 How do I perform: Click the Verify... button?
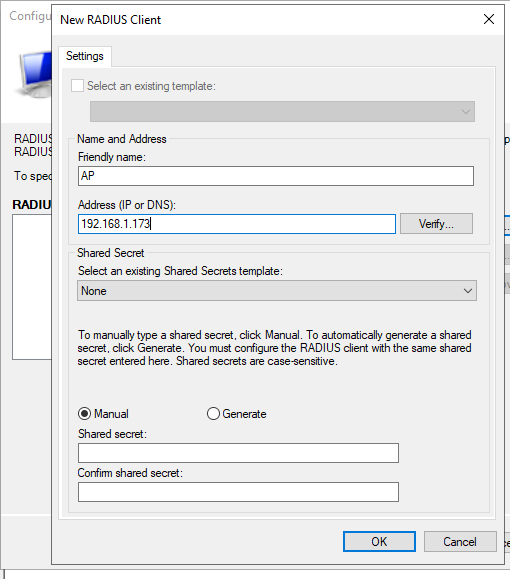[x=436, y=224]
